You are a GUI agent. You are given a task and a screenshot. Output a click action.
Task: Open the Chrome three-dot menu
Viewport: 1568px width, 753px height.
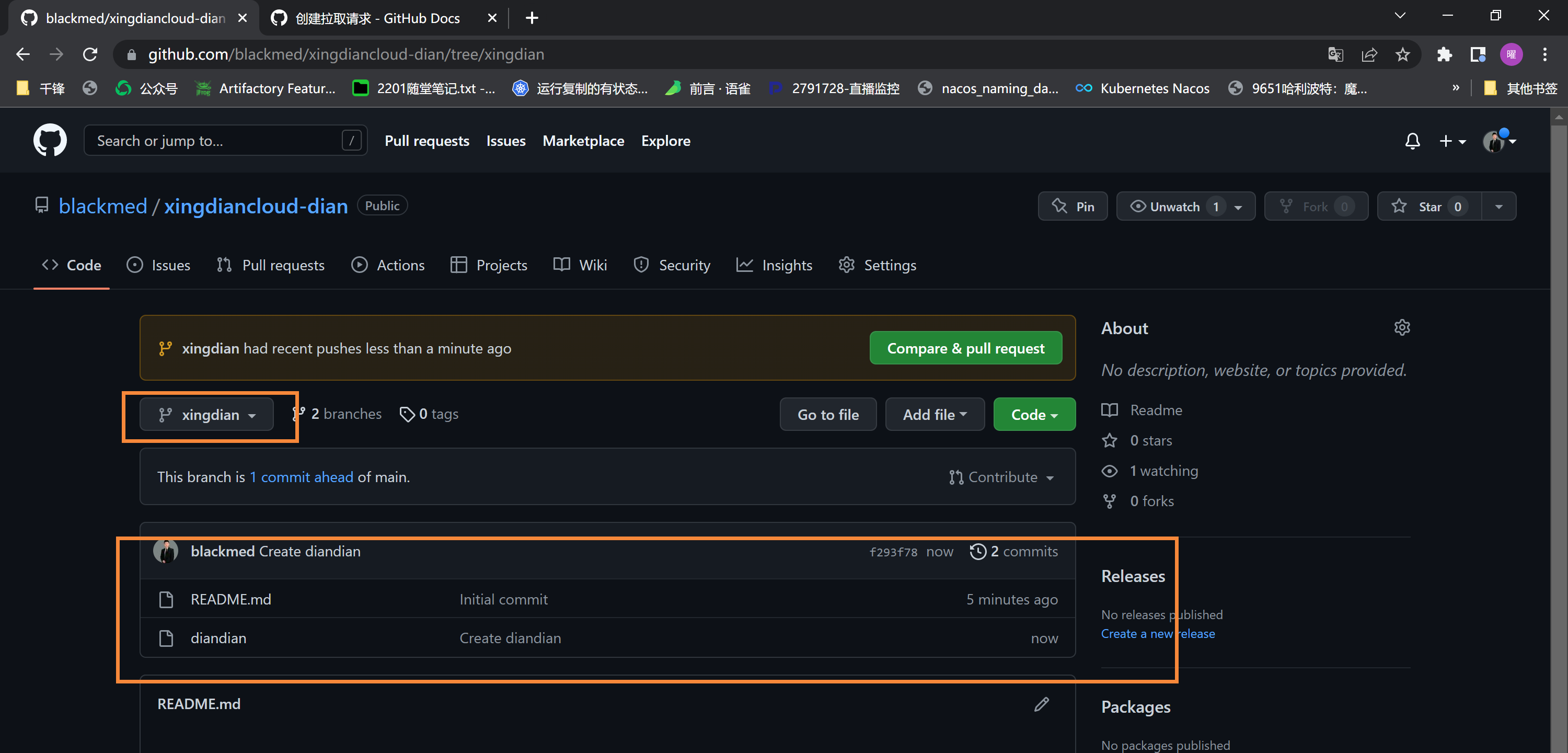pyautogui.click(x=1545, y=54)
